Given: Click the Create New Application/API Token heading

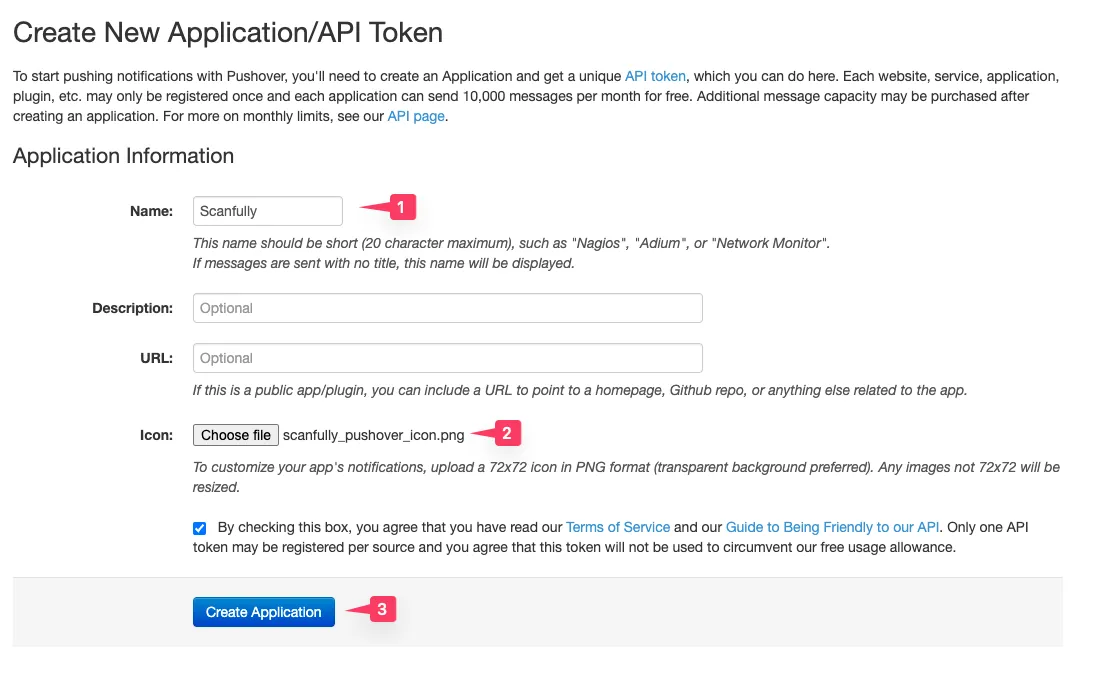Looking at the screenshot, I should click(228, 33).
